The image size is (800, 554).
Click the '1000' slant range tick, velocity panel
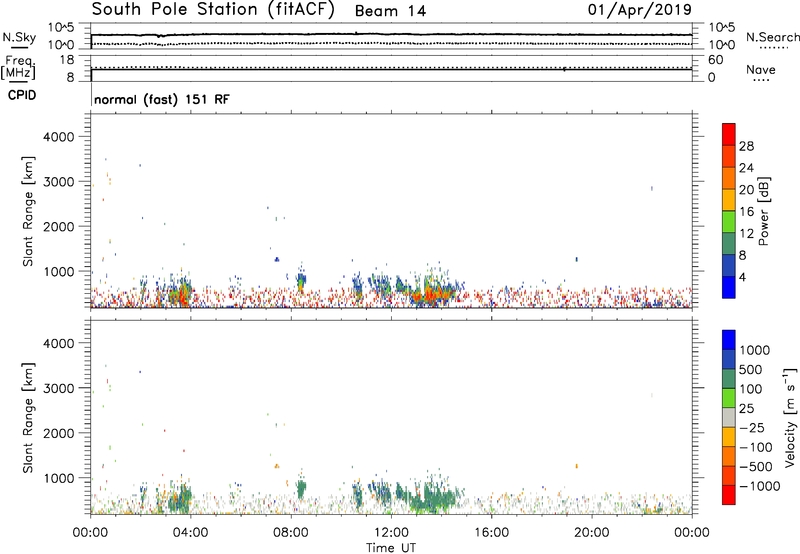point(58,479)
